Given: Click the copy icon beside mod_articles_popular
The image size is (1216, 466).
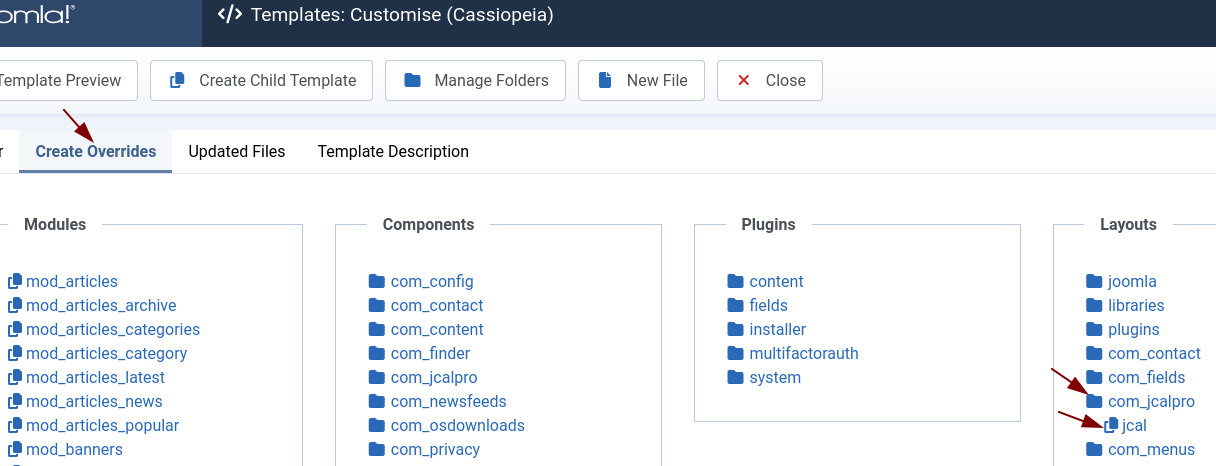Looking at the screenshot, I should [15, 426].
